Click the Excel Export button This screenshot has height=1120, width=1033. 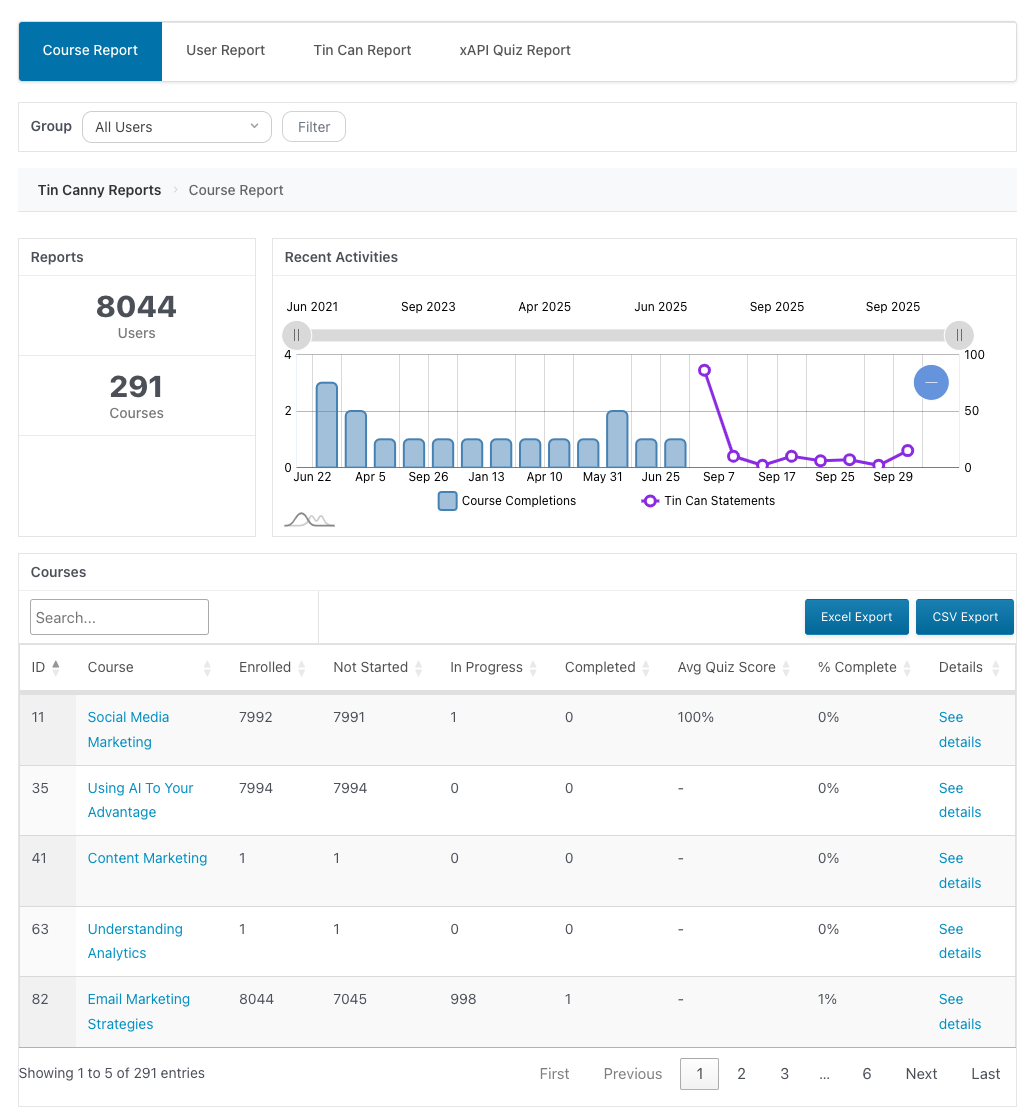click(x=856, y=617)
